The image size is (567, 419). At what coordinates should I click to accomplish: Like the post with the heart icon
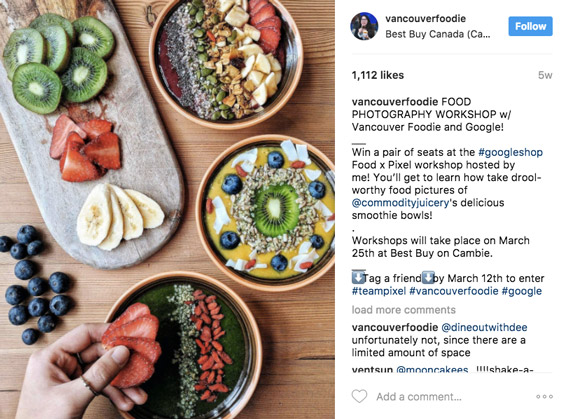click(359, 396)
